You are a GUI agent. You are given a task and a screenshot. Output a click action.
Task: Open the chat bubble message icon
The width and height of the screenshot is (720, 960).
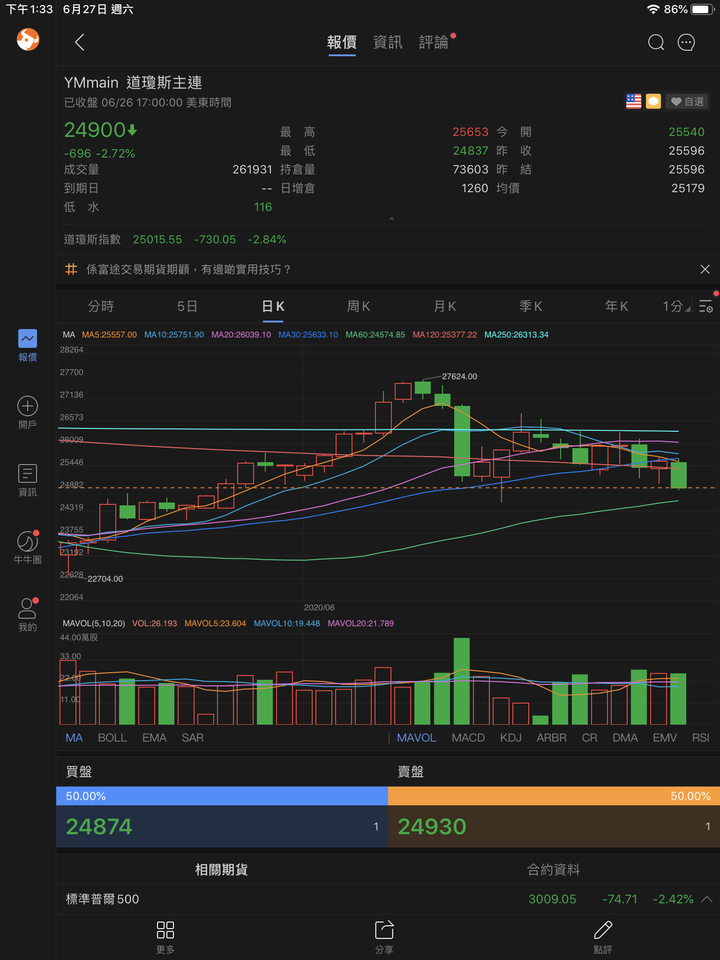pyautogui.click(x=686, y=42)
